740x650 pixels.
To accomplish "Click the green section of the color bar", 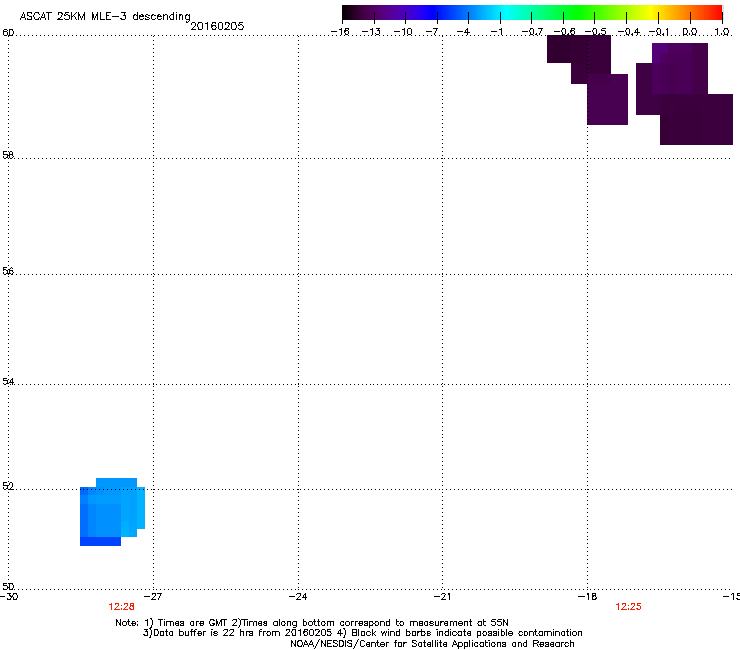I will click(579, 12).
